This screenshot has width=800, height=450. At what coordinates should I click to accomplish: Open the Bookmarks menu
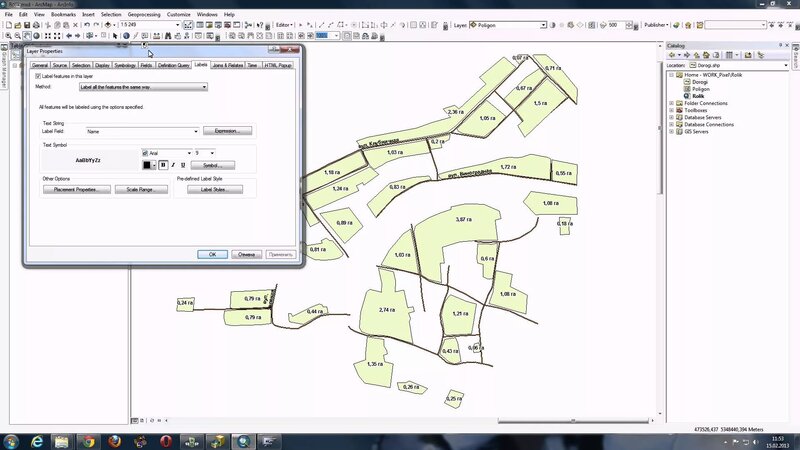coord(63,14)
